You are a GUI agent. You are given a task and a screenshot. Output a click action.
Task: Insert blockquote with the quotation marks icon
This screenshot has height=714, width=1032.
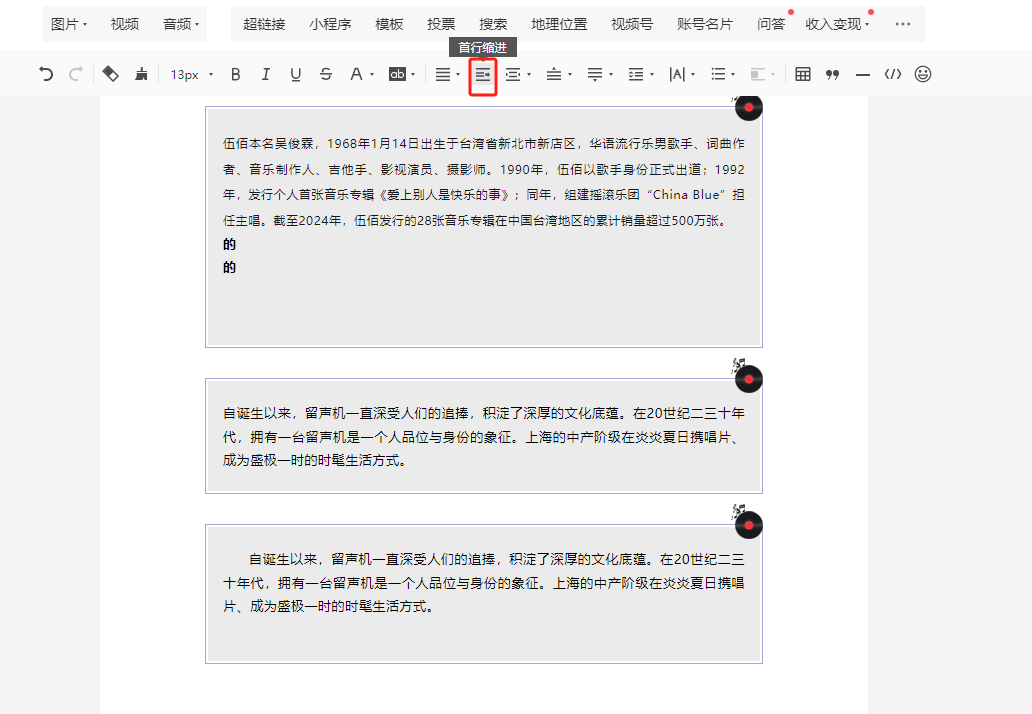(x=833, y=74)
